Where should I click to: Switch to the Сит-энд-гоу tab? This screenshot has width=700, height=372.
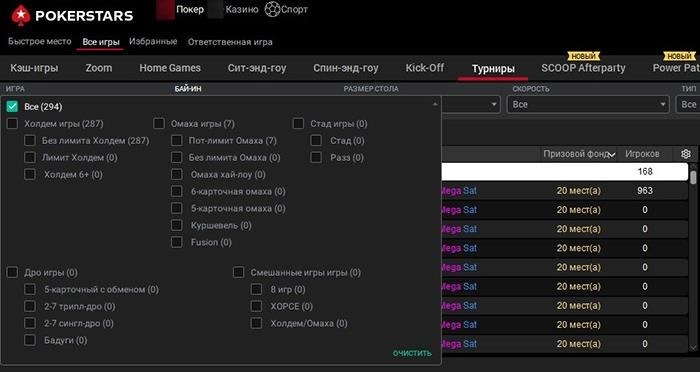pos(257,68)
